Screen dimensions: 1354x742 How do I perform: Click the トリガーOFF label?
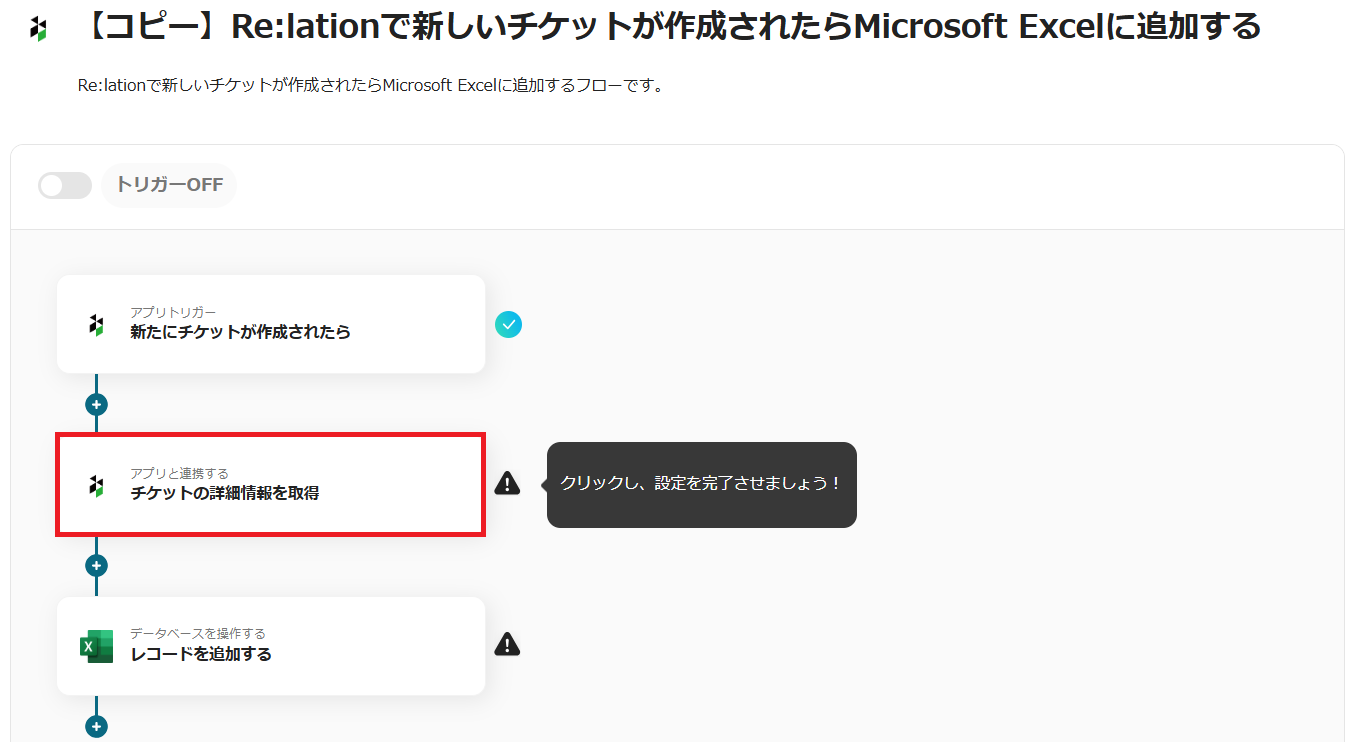(169, 185)
